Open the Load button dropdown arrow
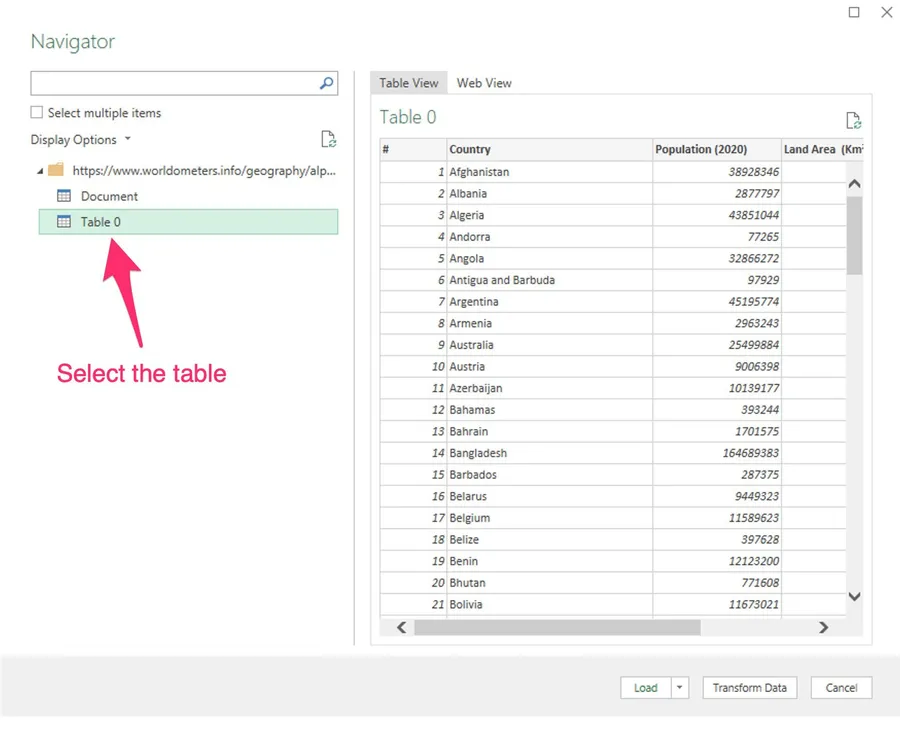Viewport: 900px width, 738px height. click(x=680, y=688)
